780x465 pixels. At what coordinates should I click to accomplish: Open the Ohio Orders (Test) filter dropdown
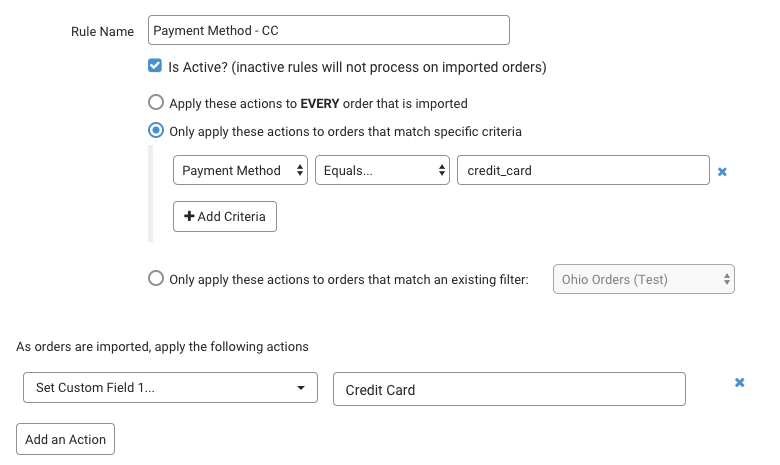coord(644,279)
